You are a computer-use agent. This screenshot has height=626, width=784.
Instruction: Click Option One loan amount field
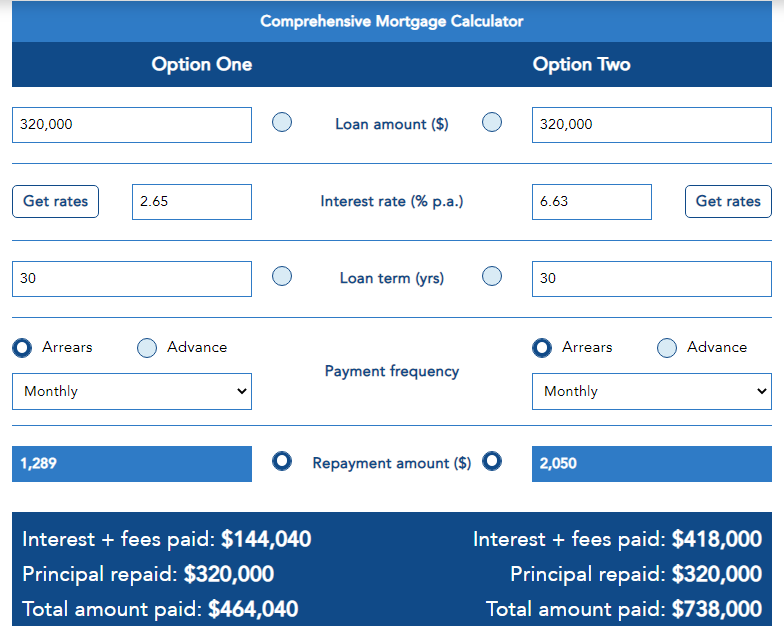(132, 125)
